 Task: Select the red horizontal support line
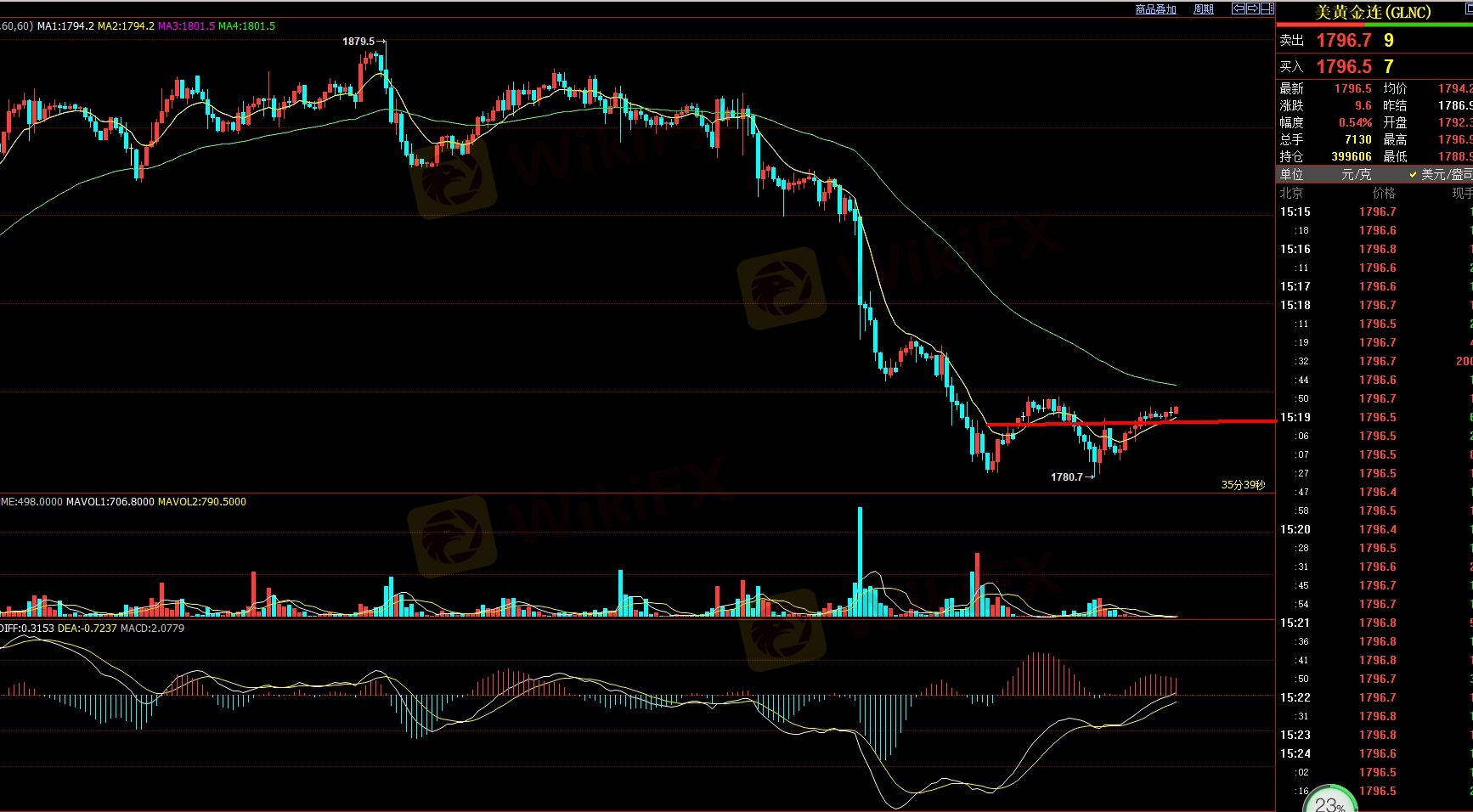(1130, 422)
